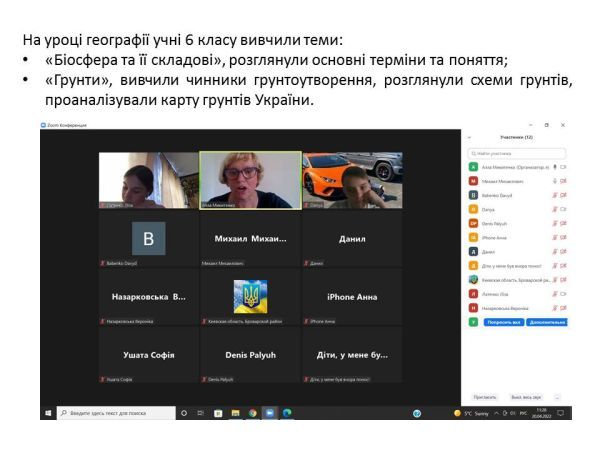Click the 'Попросить все' blue button

[x=503, y=322]
